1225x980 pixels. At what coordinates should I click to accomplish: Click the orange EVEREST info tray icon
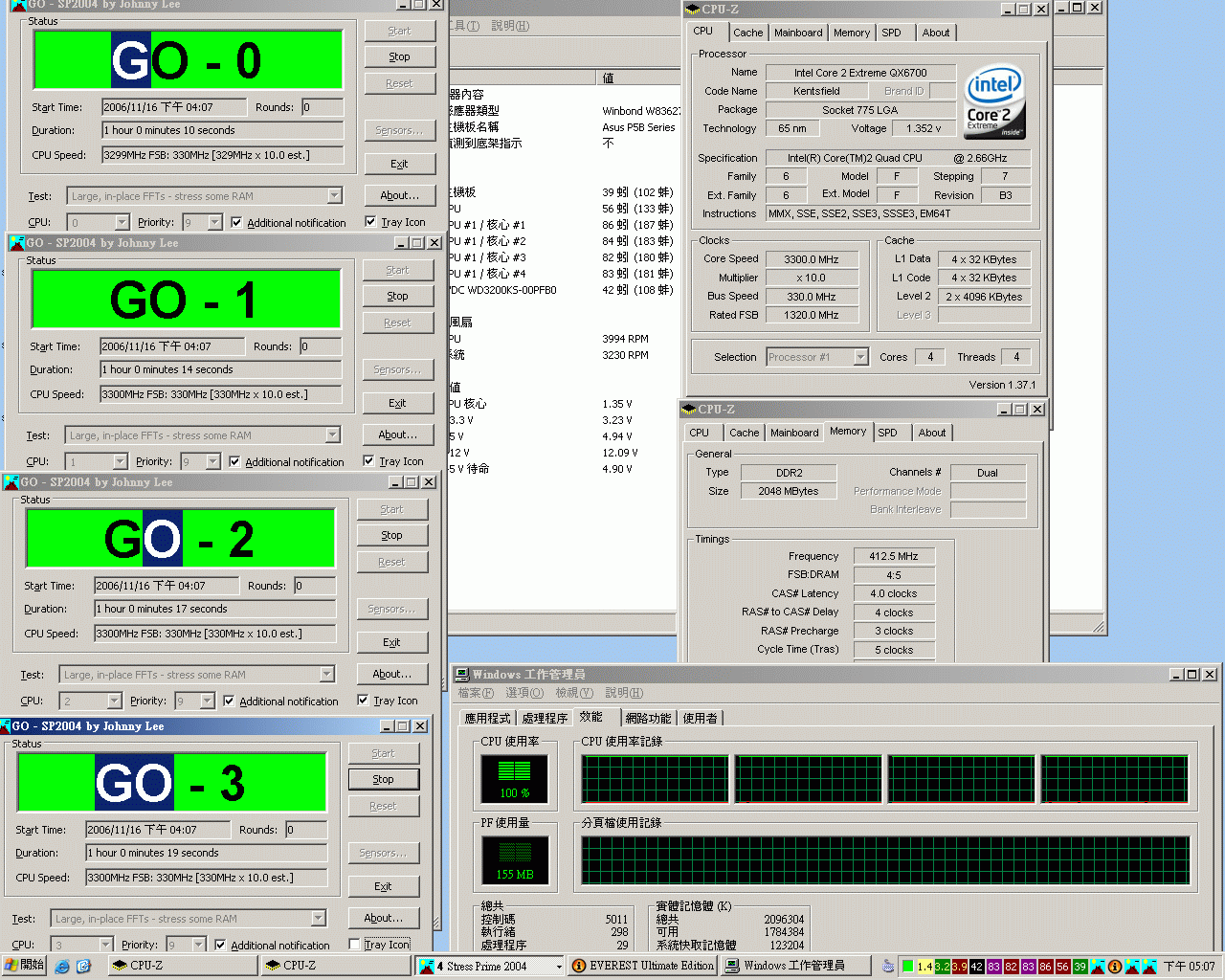(x=1115, y=967)
